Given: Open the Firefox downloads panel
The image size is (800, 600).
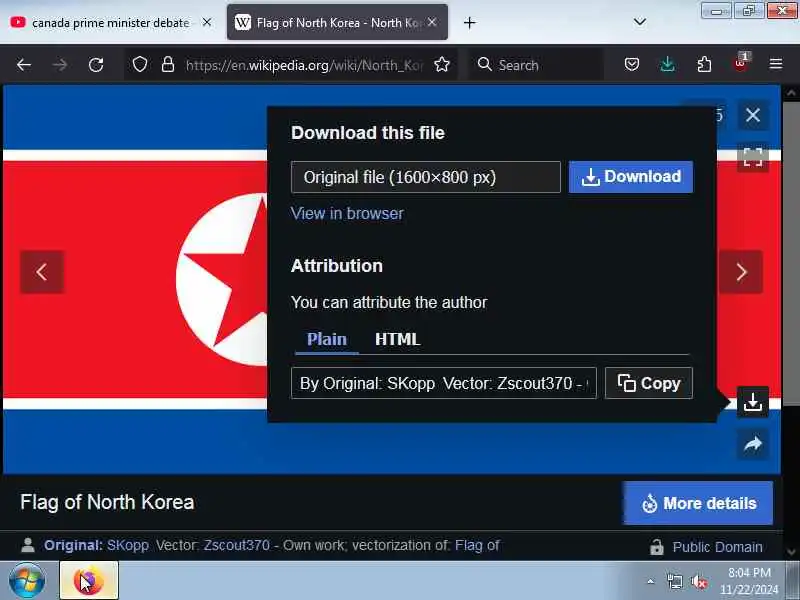Looking at the screenshot, I should [667, 64].
